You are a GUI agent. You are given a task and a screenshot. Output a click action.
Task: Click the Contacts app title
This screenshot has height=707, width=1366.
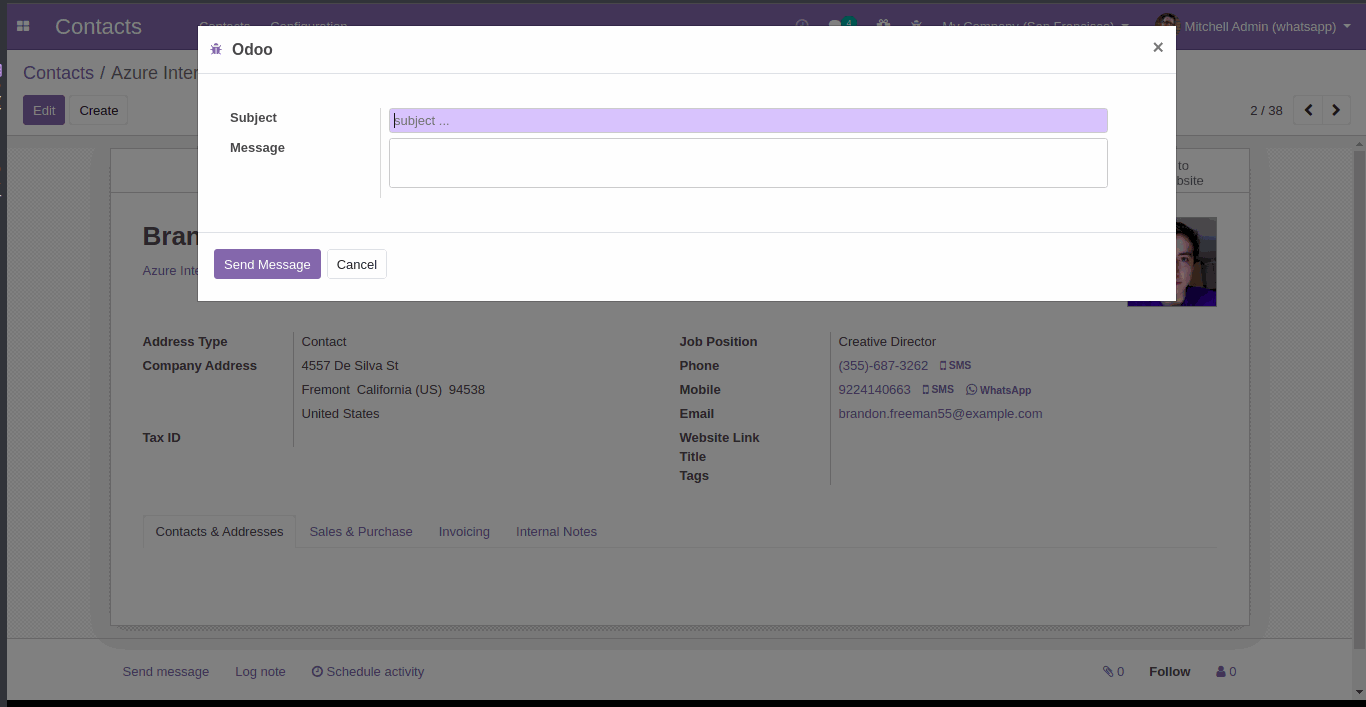pos(98,27)
